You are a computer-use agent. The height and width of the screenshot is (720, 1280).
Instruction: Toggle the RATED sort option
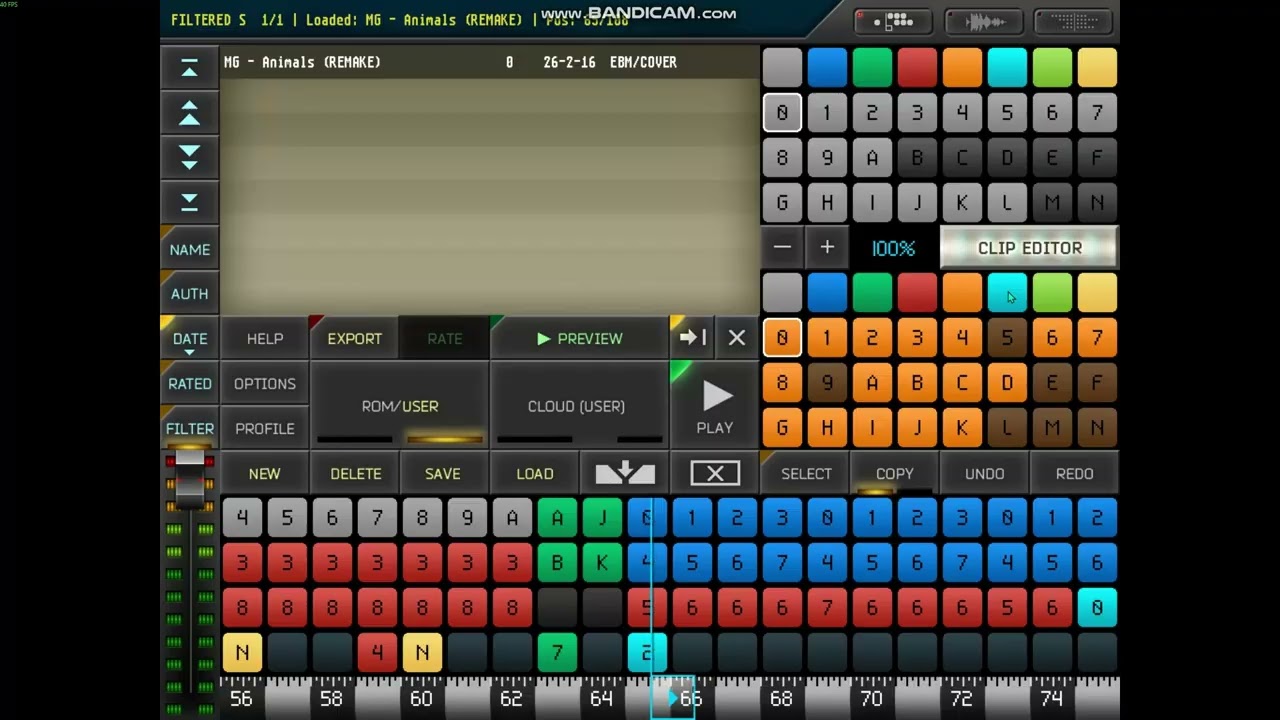point(189,383)
